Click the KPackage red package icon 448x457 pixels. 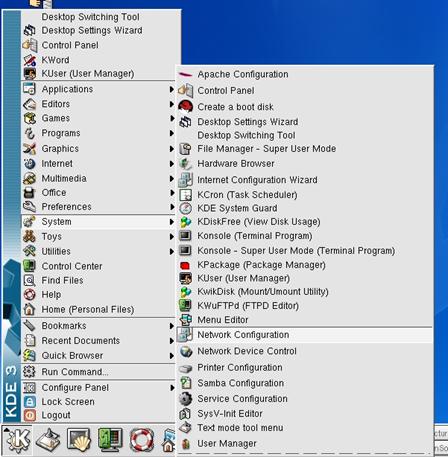point(185,265)
